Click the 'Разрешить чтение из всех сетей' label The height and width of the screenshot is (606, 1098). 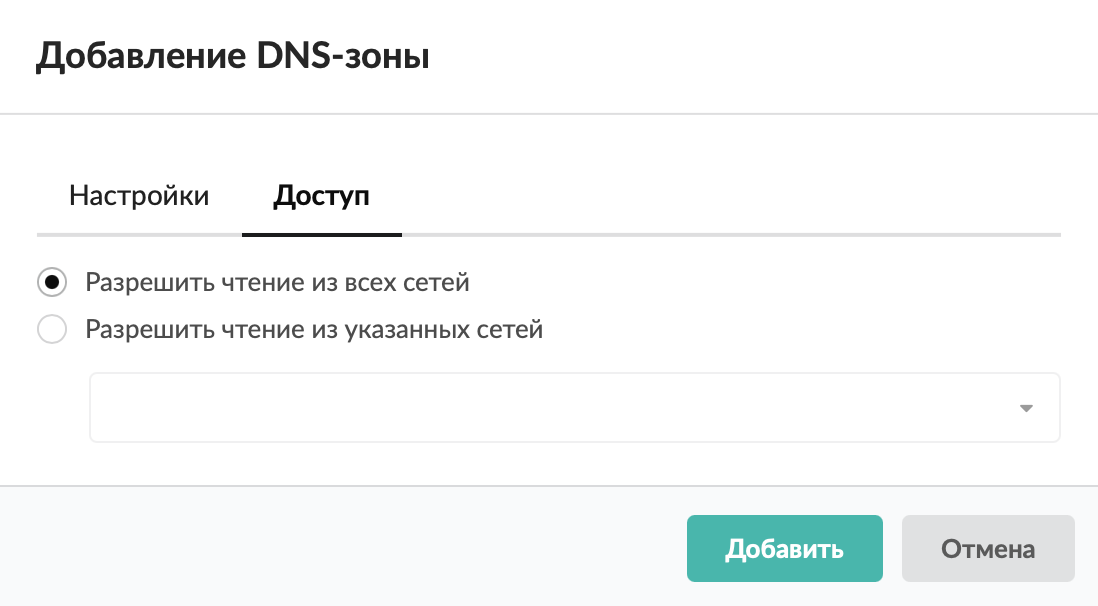[277, 283]
